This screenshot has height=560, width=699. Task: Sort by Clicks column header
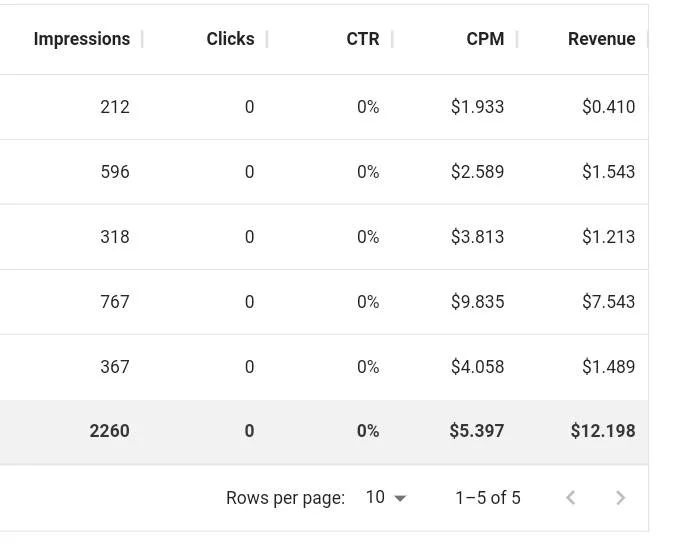[x=230, y=39]
